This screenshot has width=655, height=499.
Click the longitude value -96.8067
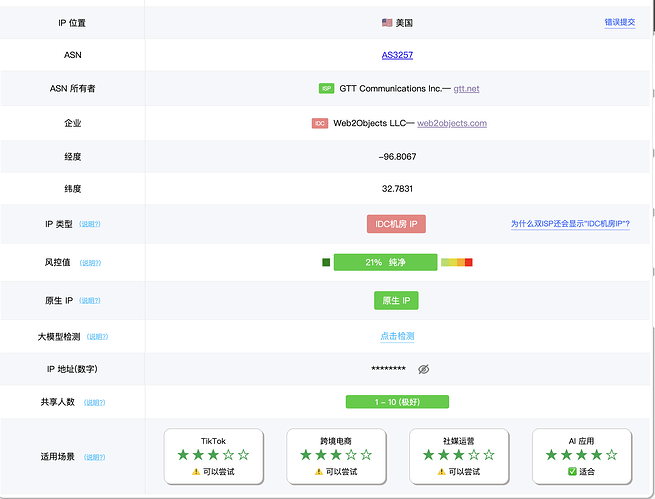[397, 157]
